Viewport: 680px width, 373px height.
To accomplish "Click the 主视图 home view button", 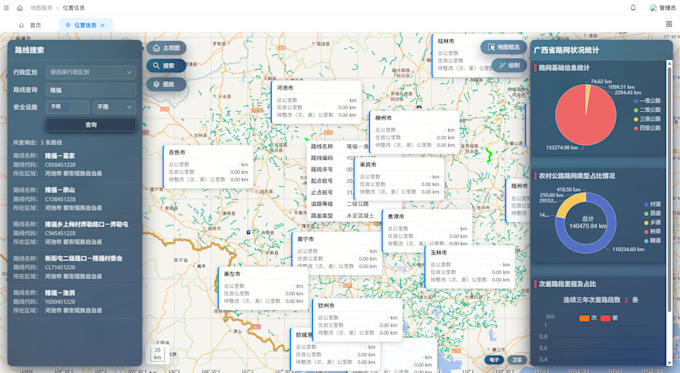I will click(167, 48).
